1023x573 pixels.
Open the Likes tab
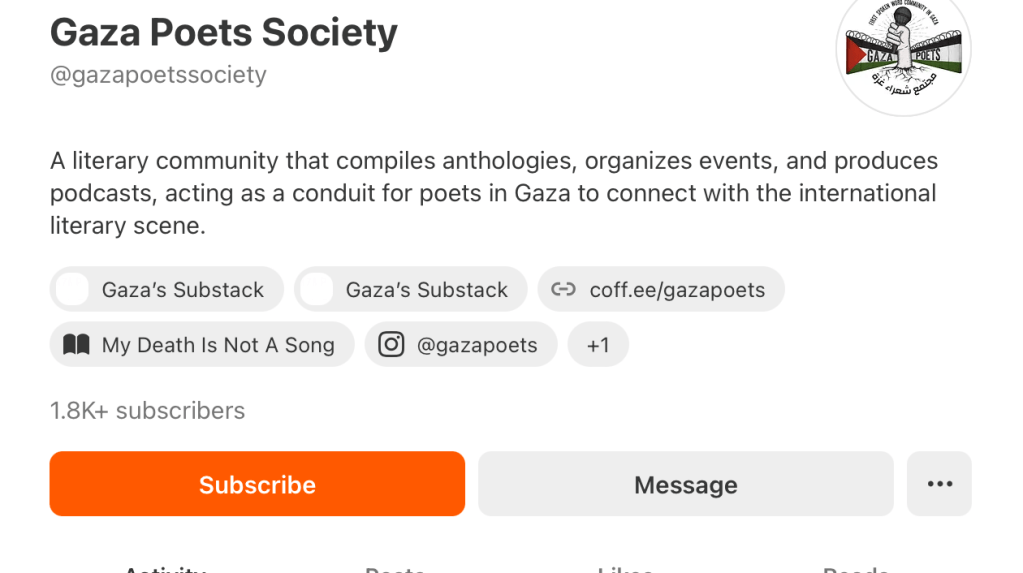point(625,569)
